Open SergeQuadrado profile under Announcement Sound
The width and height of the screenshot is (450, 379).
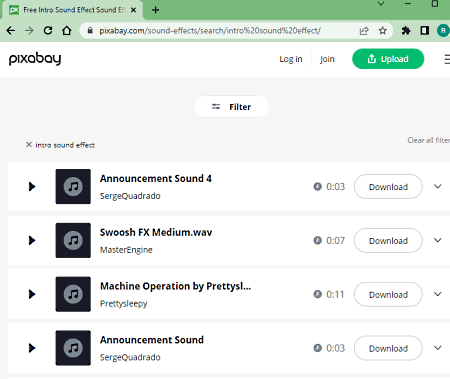tap(130, 357)
